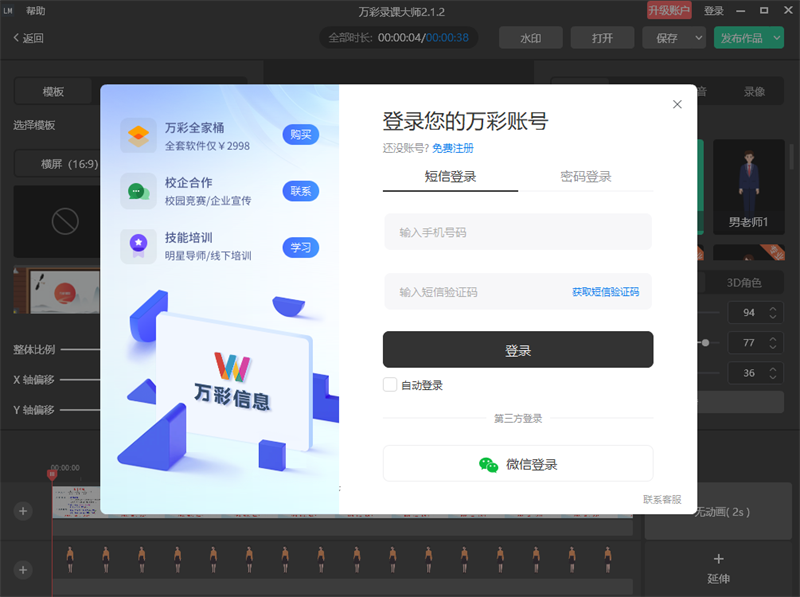
Task: Increase the 36 value stepper
Action: pyautogui.click(x=773, y=368)
